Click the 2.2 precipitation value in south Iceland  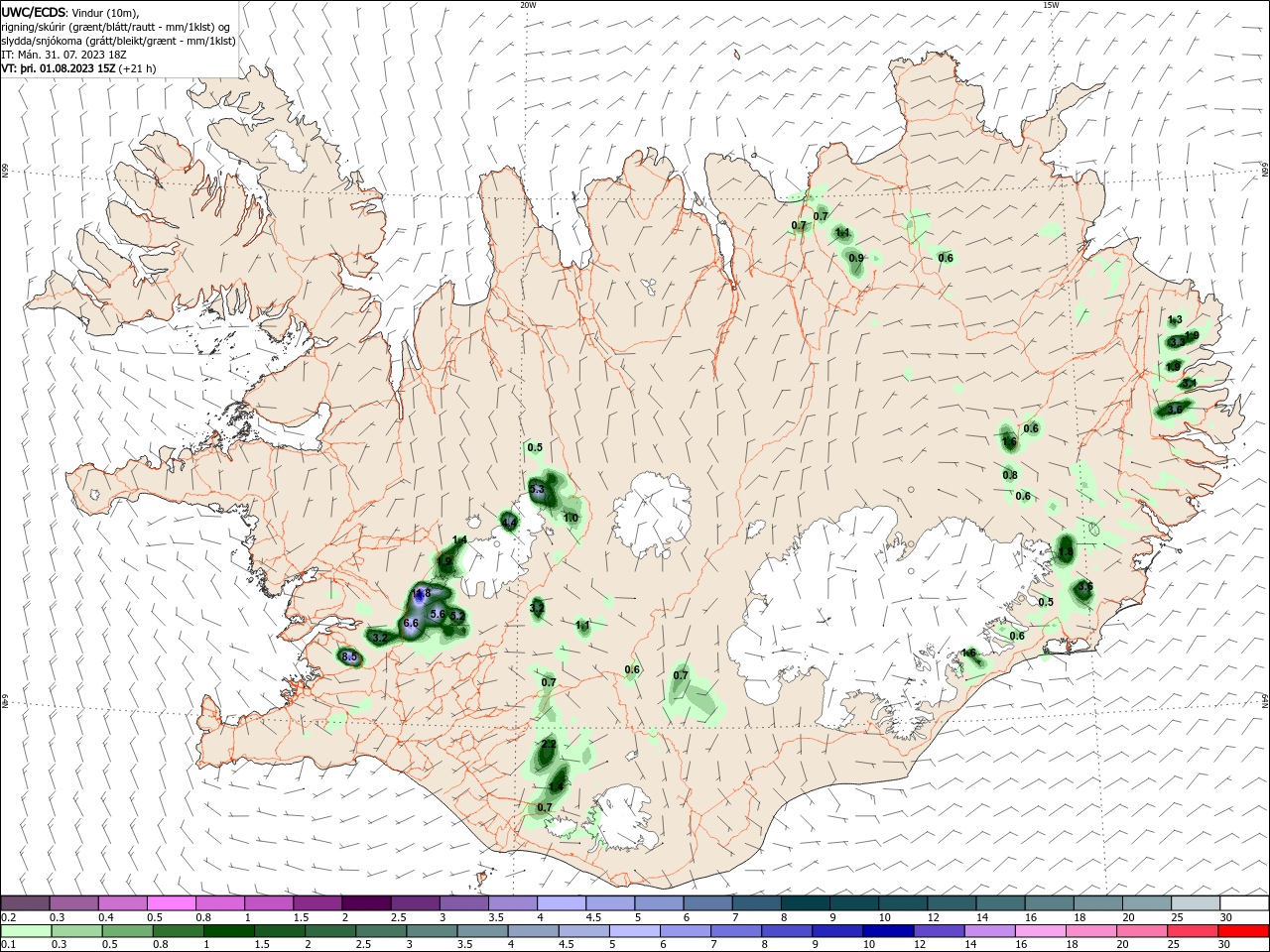pyautogui.click(x=549, y=744)
